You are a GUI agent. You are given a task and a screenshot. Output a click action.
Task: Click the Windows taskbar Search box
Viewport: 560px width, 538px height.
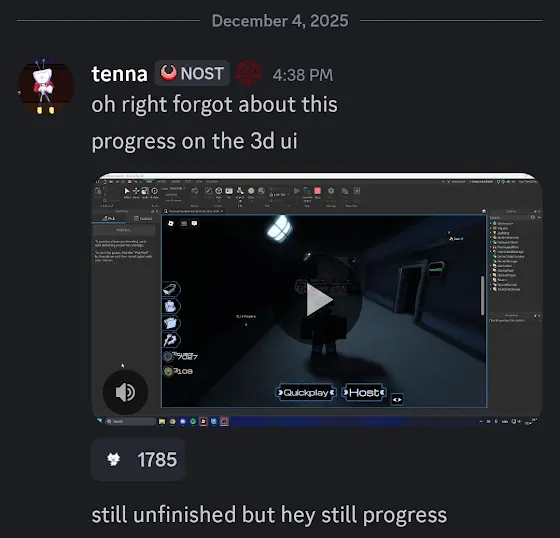click(131, 421)
